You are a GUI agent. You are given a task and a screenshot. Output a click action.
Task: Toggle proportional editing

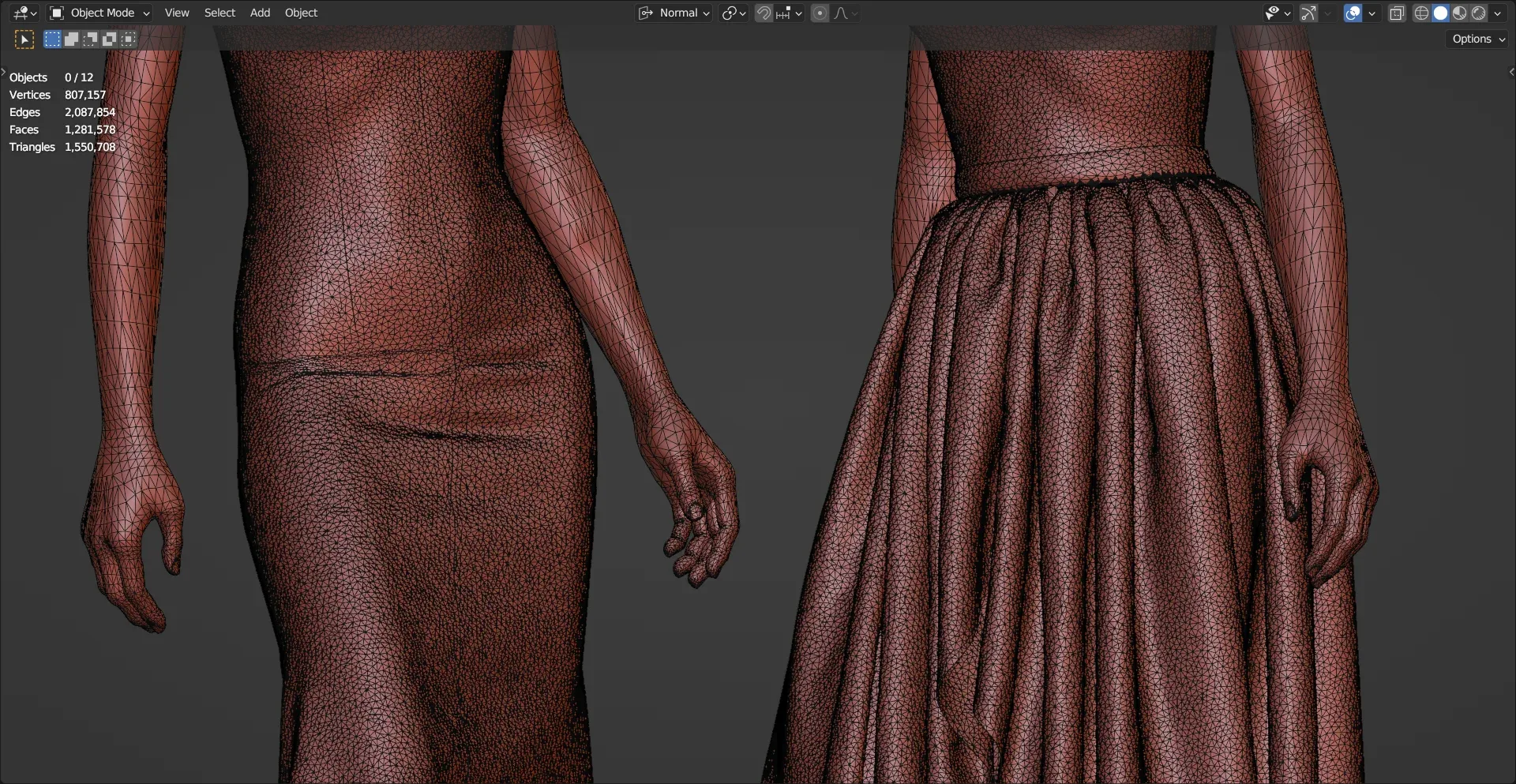(820, 13)
